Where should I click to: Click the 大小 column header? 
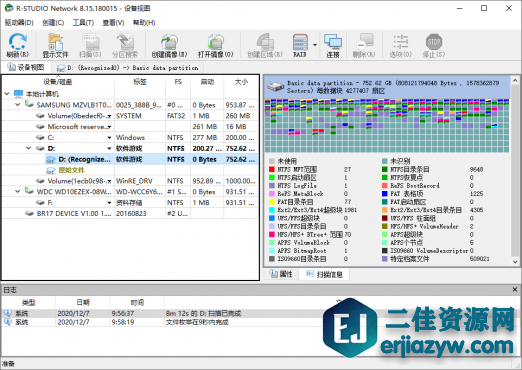[241, 82]
